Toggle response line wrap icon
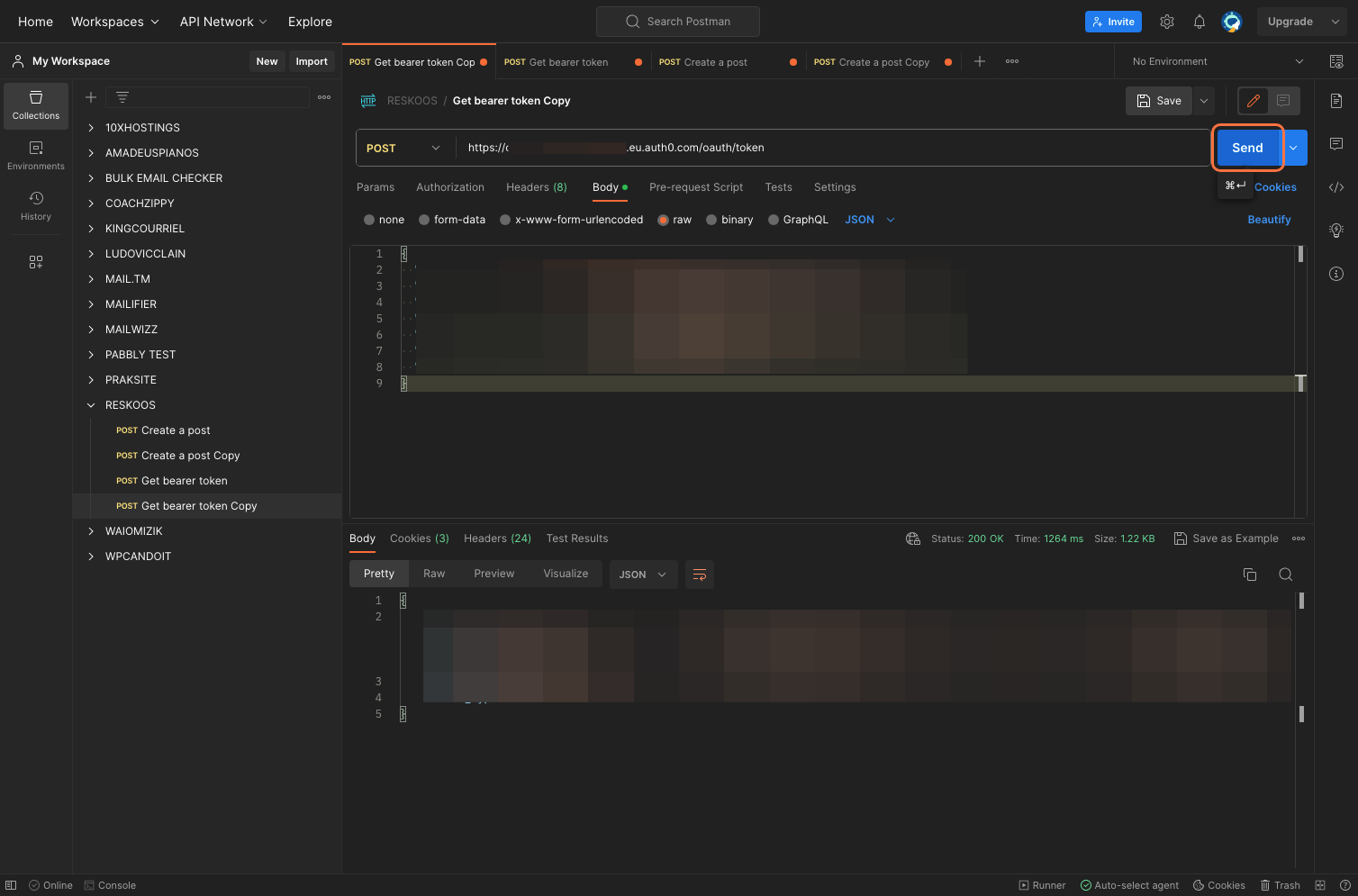This screenshot has width=1358, height=896. (700, 575)
